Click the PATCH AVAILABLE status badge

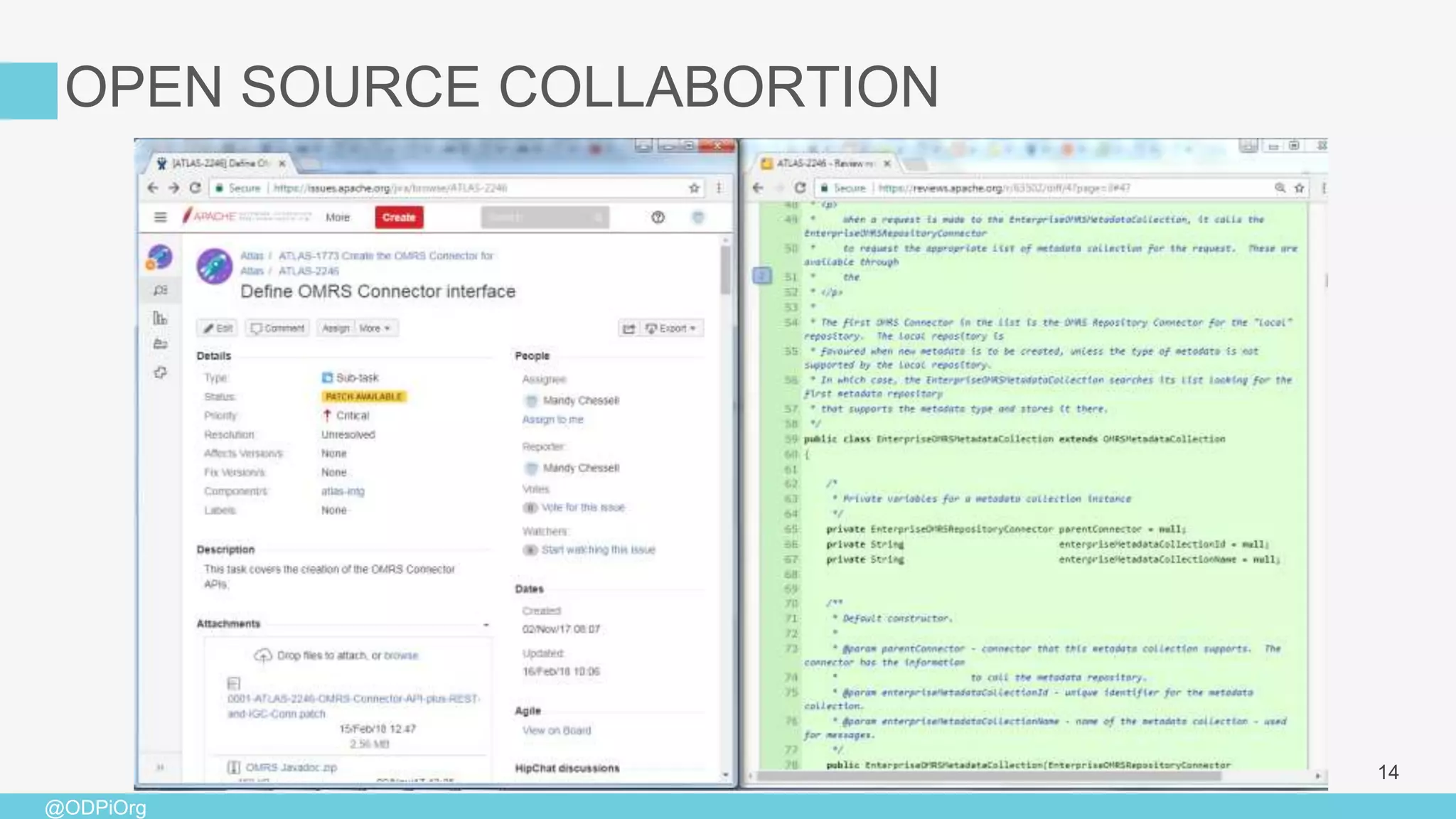[x=364, y=397]
